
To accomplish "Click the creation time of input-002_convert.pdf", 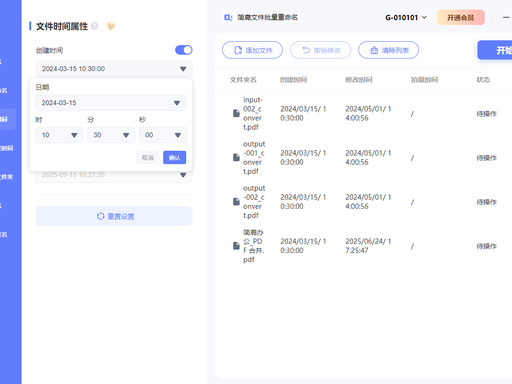I will 303,113.
